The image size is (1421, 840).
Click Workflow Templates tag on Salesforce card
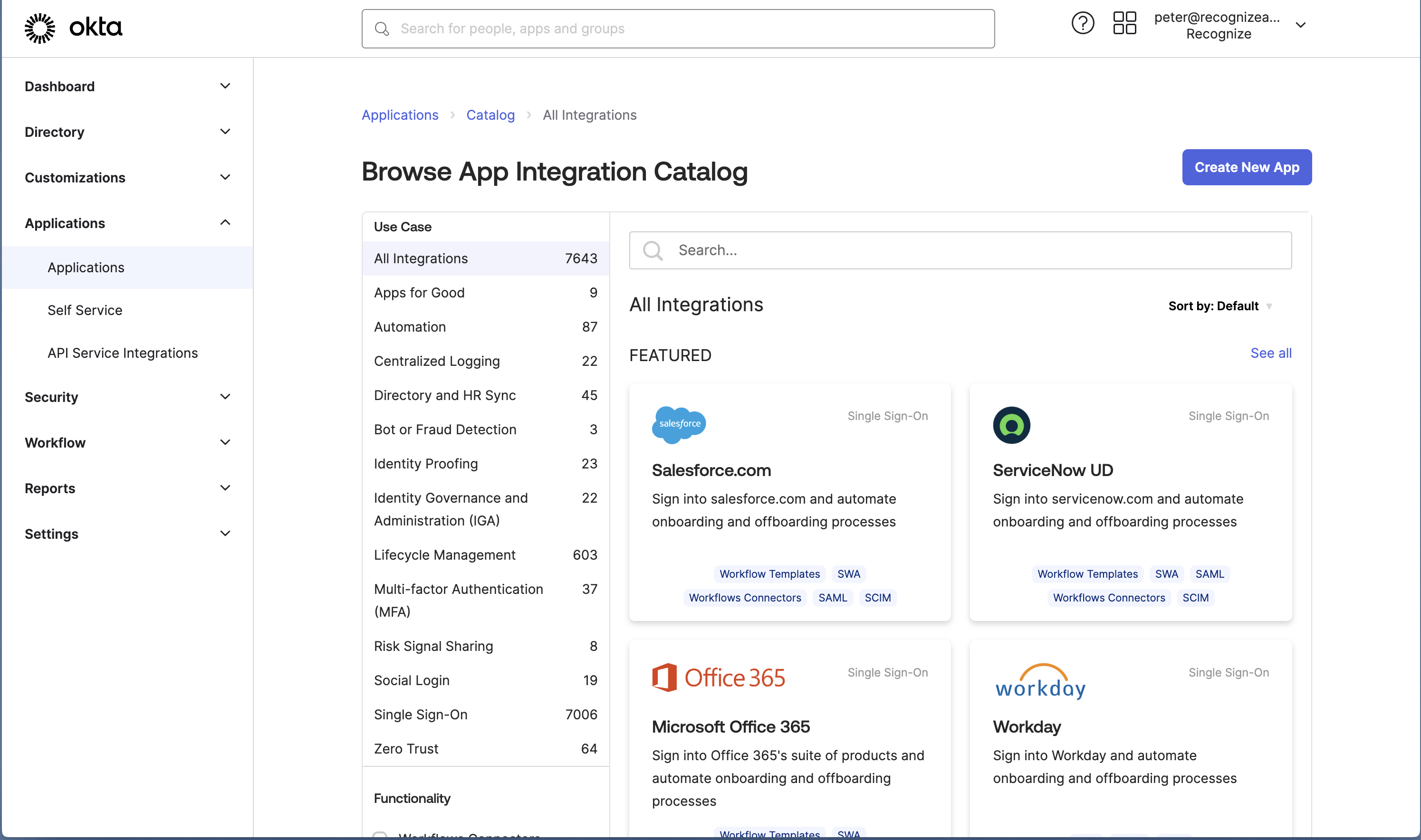[x=769, y=574]
